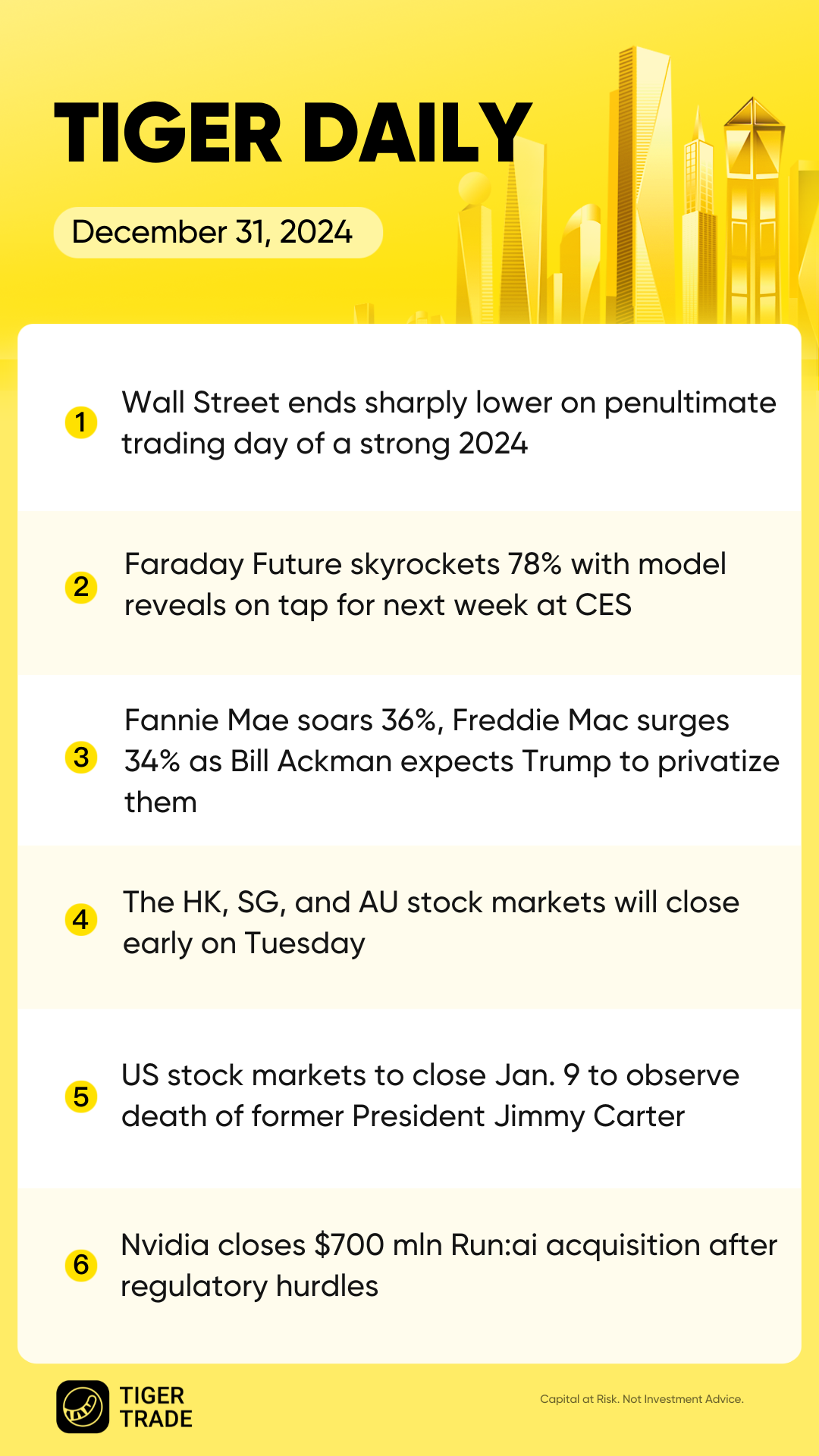The height and width of the screenshot is (1456, 819).
Task: Open the HK, SG, AU markets close early headline
Action: coord(431,923)
